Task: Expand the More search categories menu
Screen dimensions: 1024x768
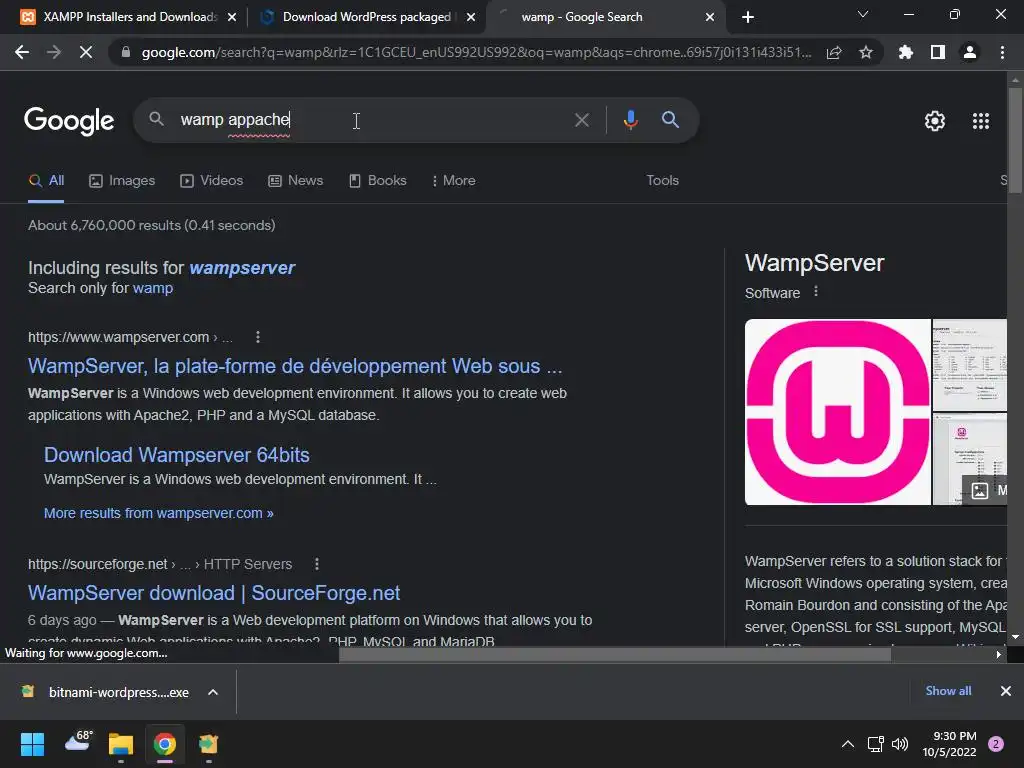Action: pos(453,181)
